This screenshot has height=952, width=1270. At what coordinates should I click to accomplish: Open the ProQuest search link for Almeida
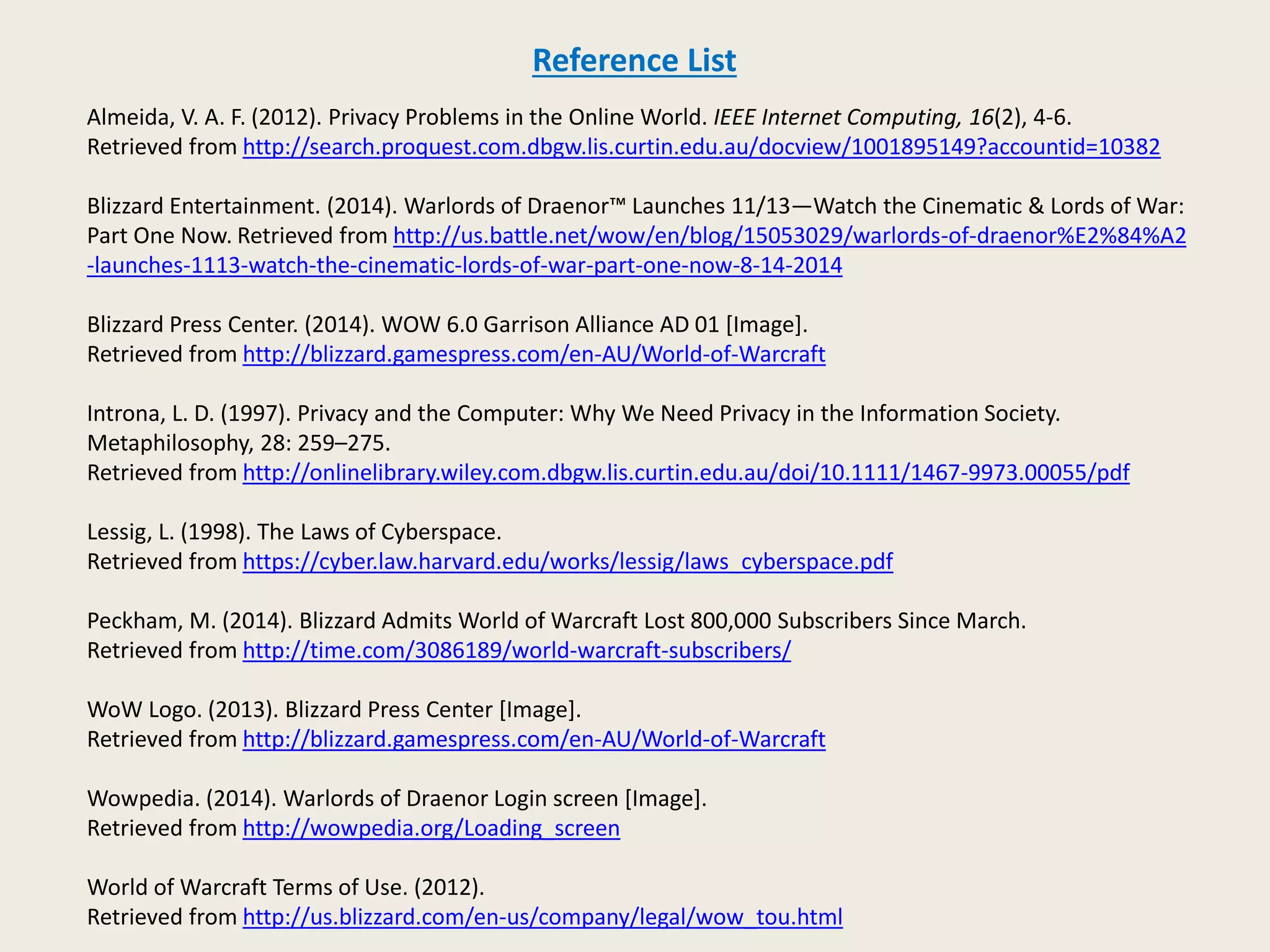701,147
